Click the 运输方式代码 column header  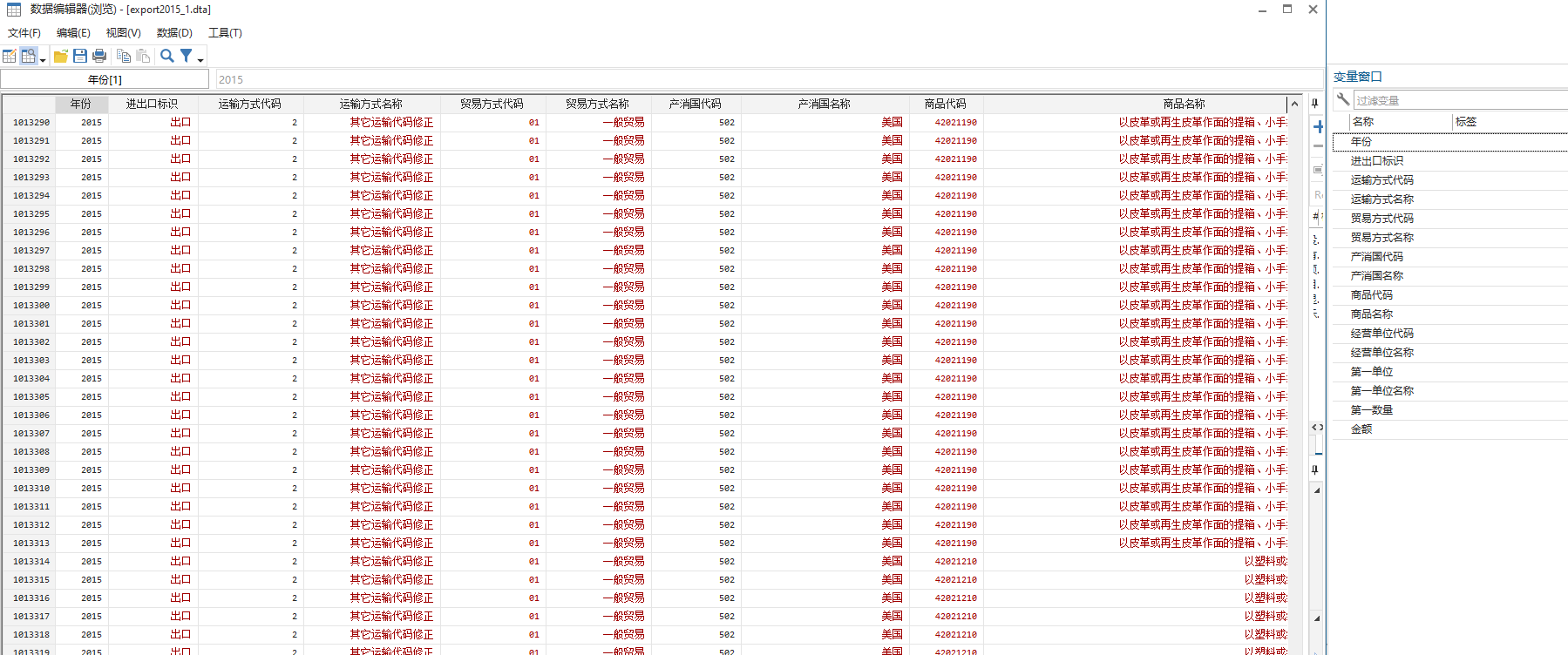click(250, 104)
